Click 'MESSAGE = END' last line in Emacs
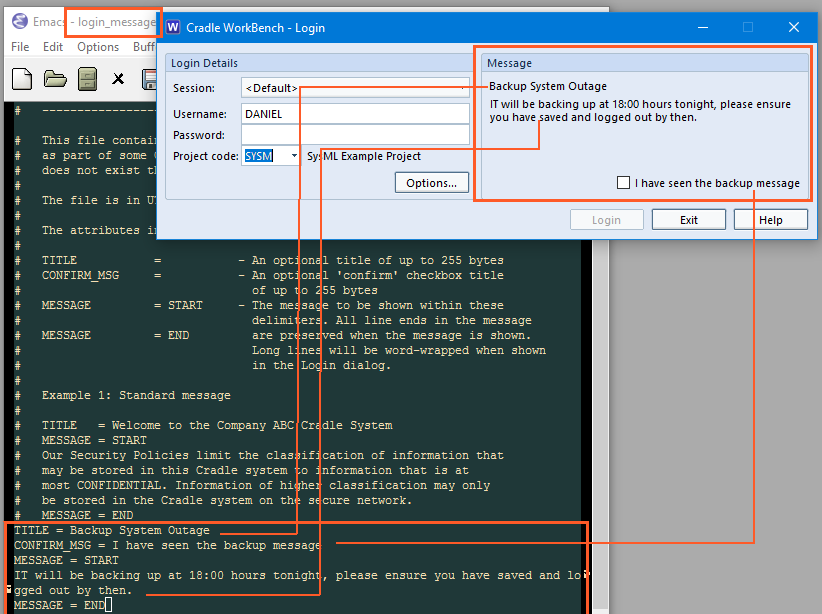 pos(59,605)
